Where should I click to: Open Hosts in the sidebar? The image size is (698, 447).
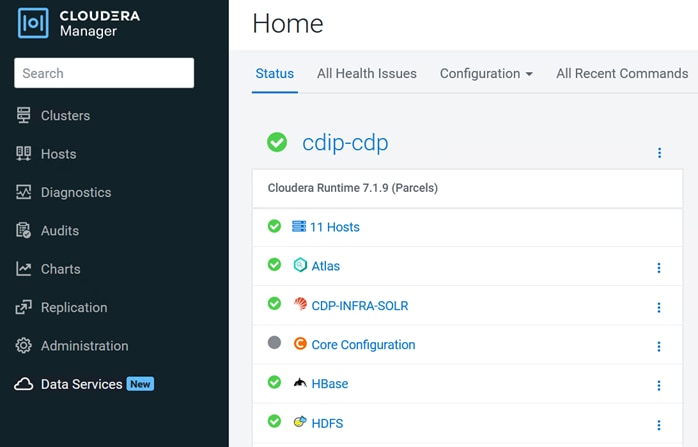[x=59, y=154]
